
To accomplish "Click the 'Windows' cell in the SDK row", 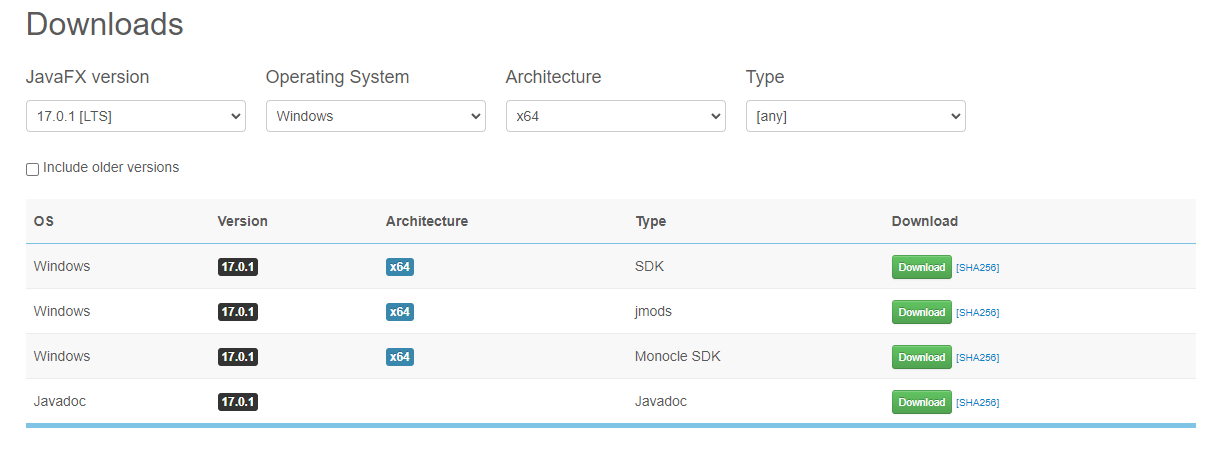I will coord(62,266).
